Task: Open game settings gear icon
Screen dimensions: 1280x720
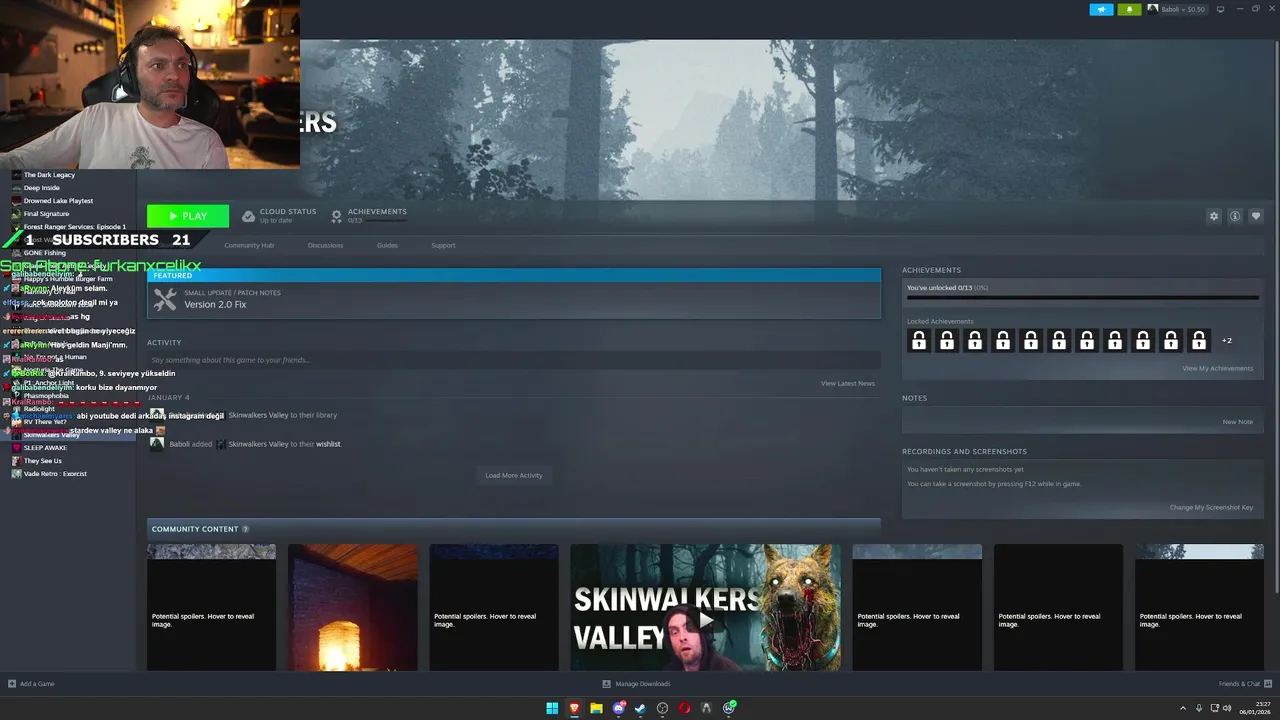Action: click(1214, 216)
